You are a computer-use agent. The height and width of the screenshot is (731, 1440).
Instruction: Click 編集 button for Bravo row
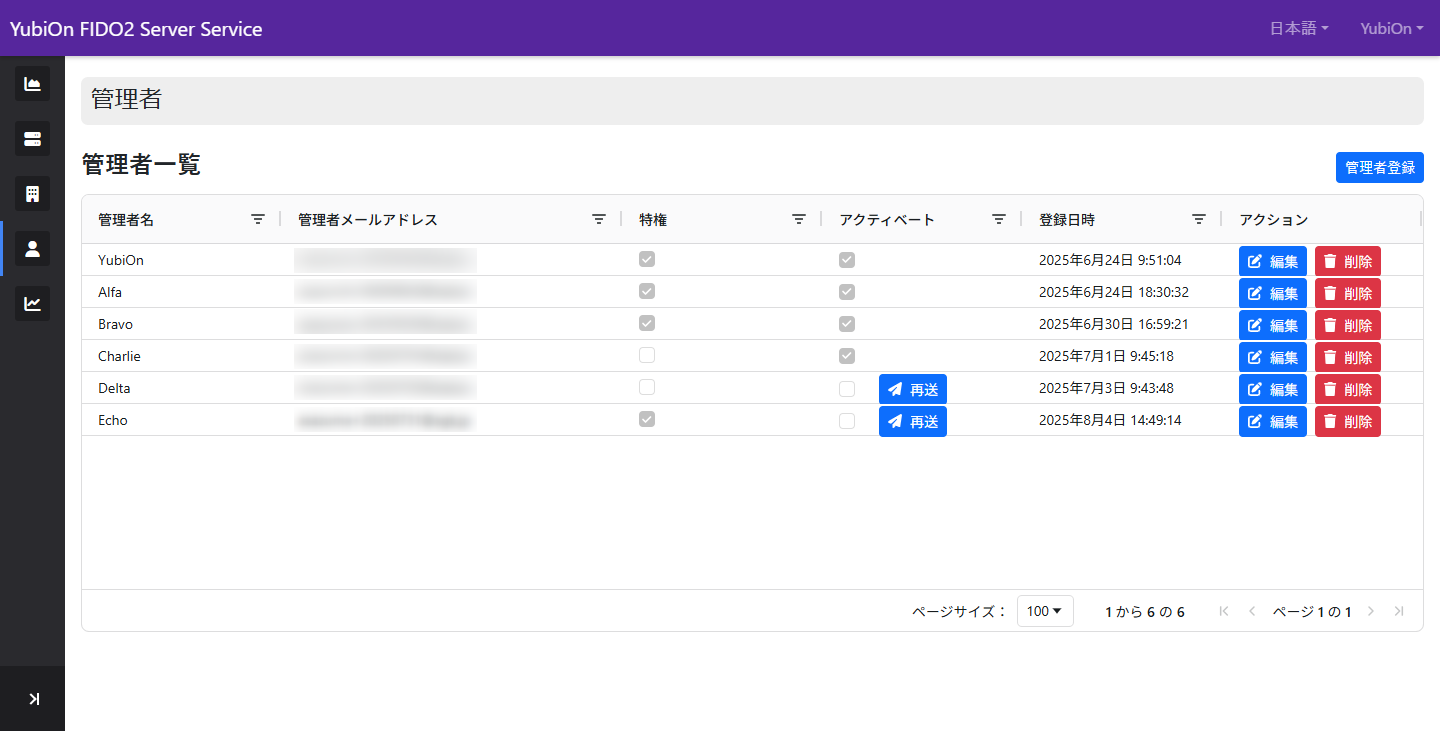1273,326
